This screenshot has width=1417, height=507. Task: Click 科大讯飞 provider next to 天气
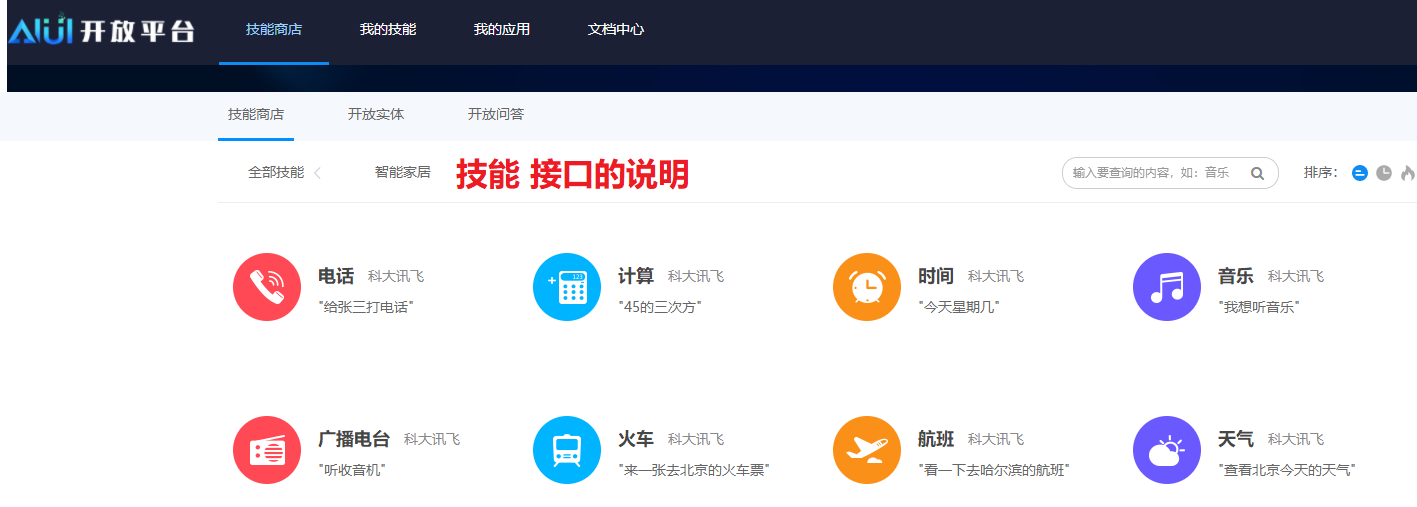[x=1296, y=440]
